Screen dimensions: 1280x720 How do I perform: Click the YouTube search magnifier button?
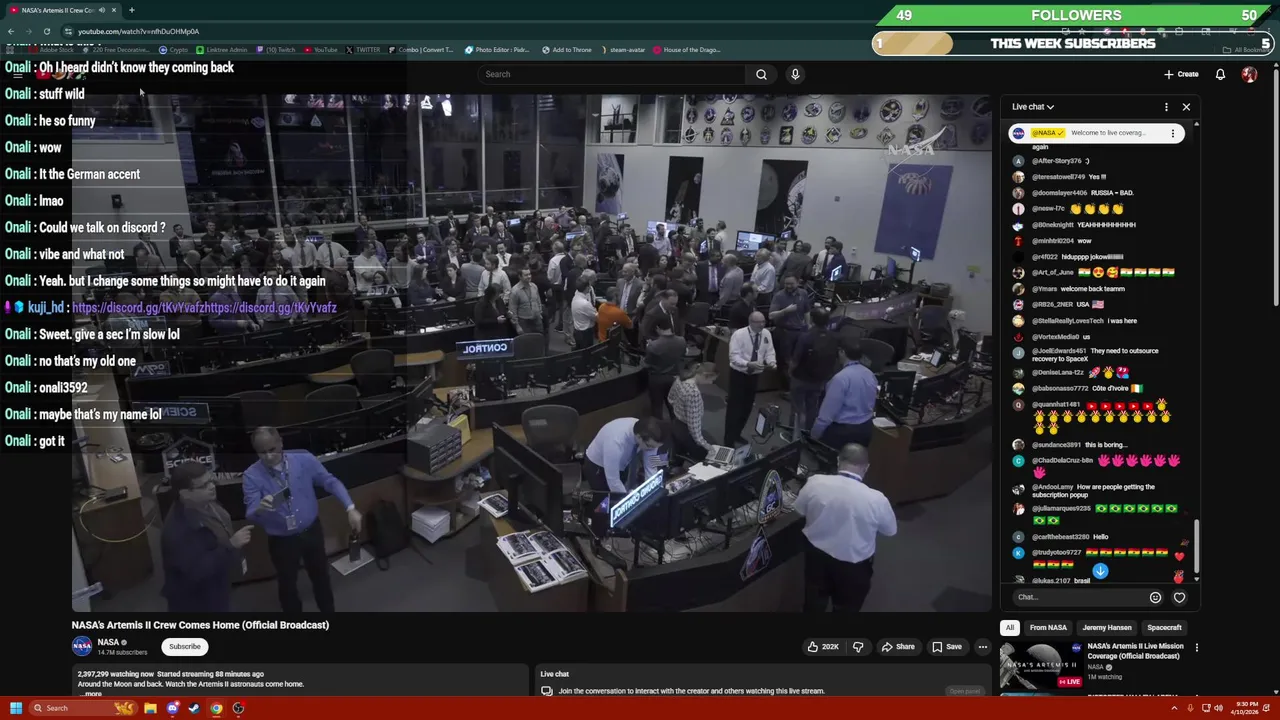coord(761,74)
